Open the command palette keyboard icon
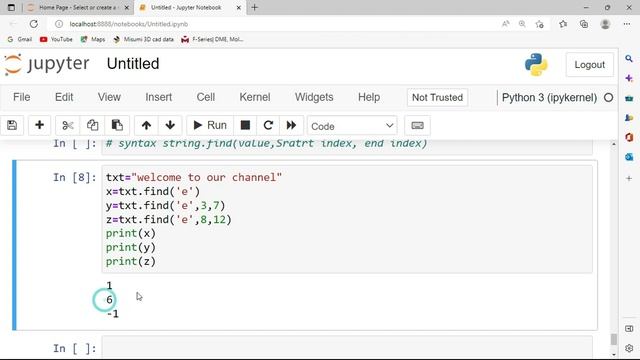This screenshot has height=360, width=640. click(417, 125)
